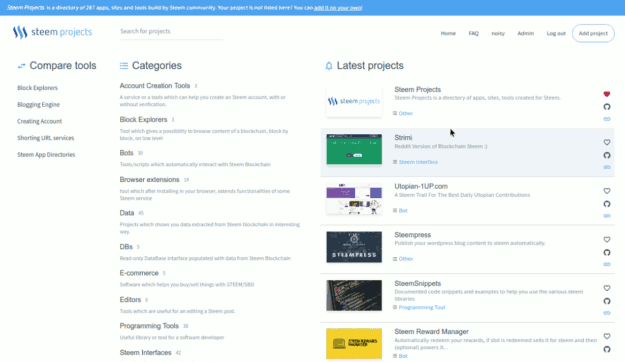Open the Steempress thumbnail
625x362 pixels.
click(x=354, y=247)
